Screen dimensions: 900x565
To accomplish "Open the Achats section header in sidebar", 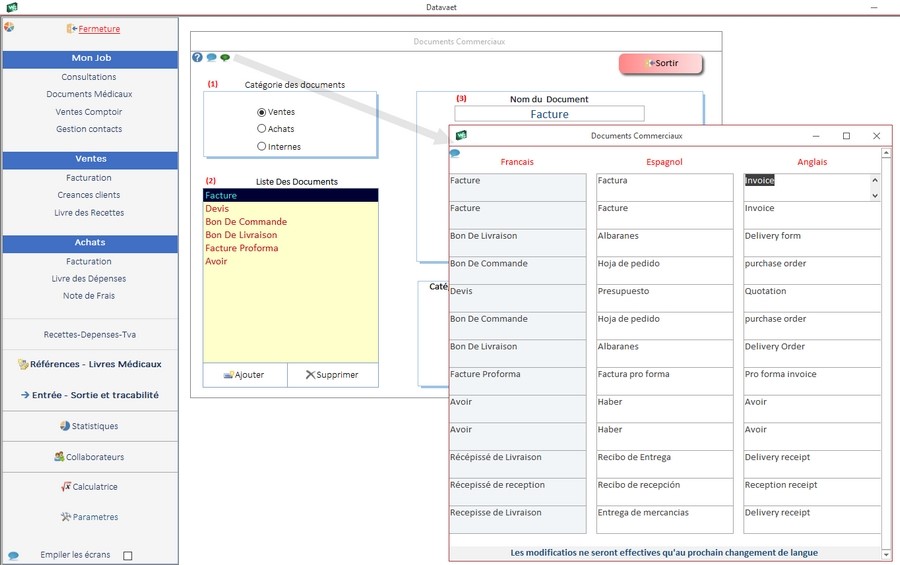I will [90, 243].
